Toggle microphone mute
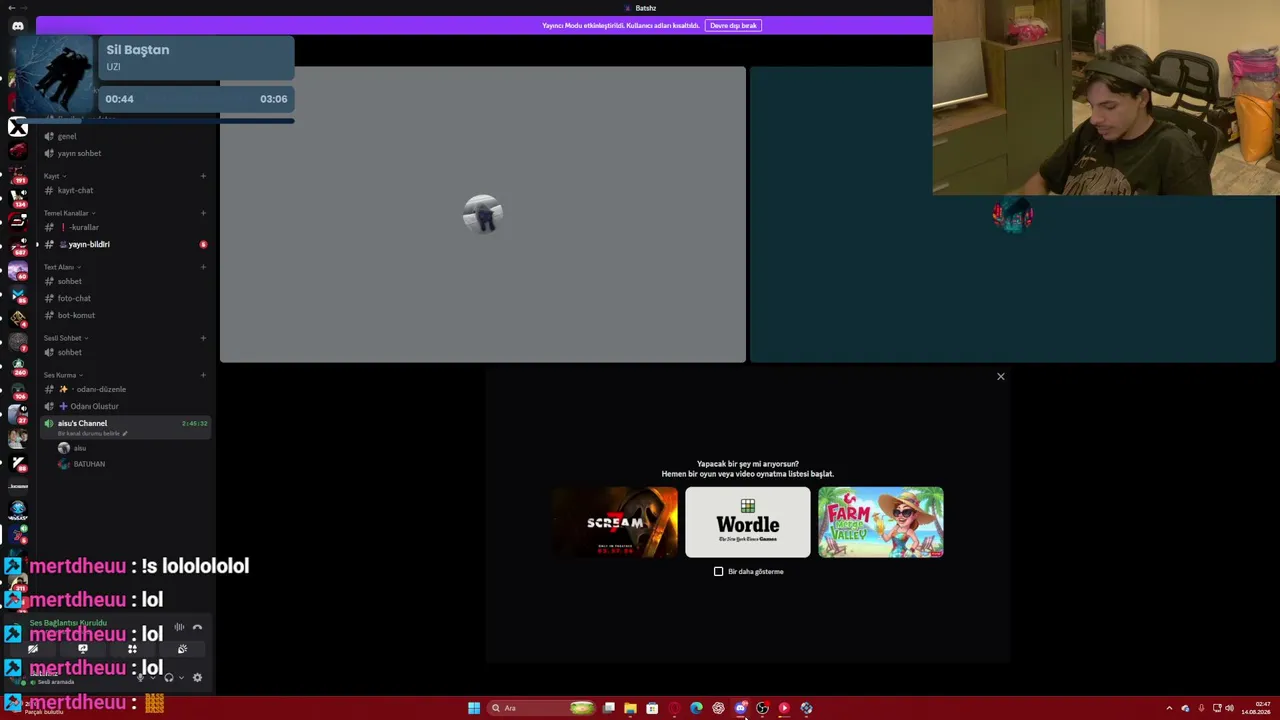The height and width of the screenshot is (720, 1280). pos(139,677)
